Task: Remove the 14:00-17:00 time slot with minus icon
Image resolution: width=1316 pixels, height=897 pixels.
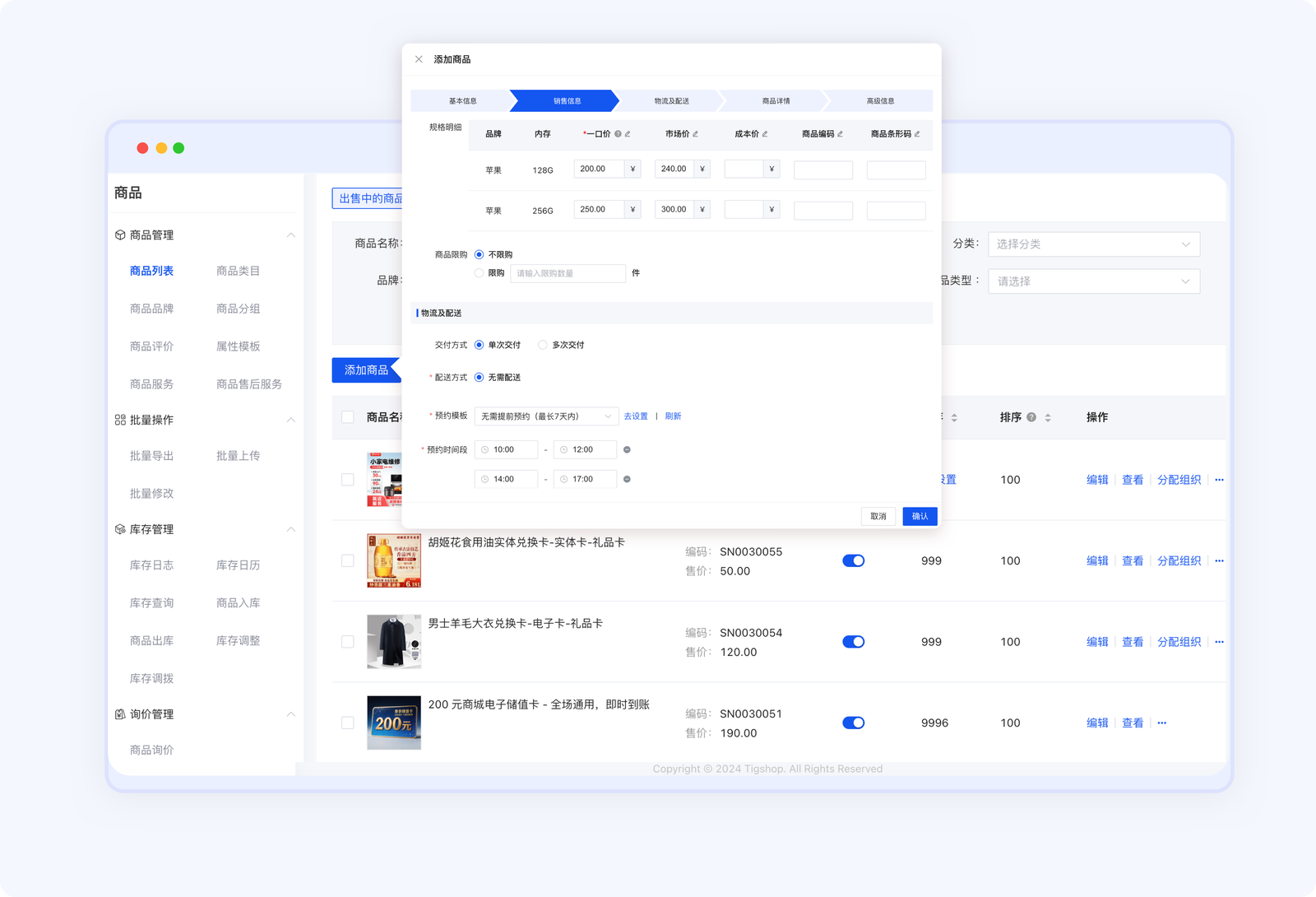Action: point(627,479)
